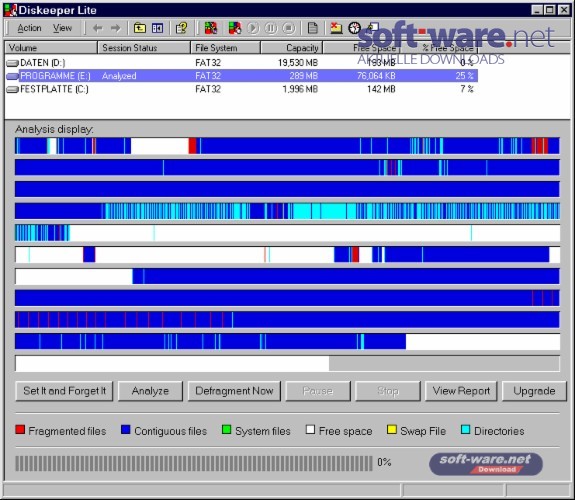Image resolution: width=575 pixels, height=500 pixels.
Task: Sort by the Capacity column header
Action: click(292, 48)
